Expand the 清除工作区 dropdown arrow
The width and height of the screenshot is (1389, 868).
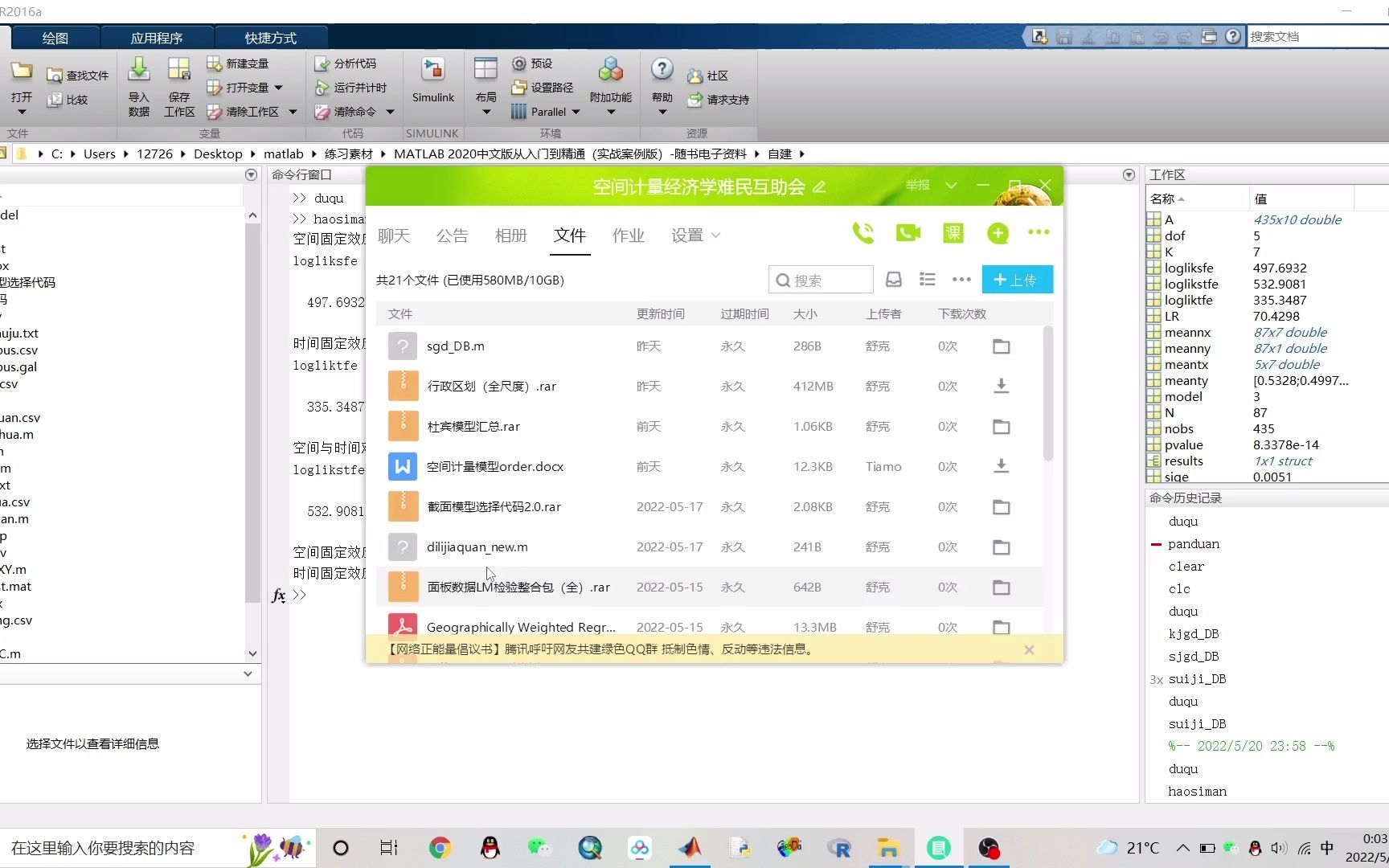(x=293, y=112)
